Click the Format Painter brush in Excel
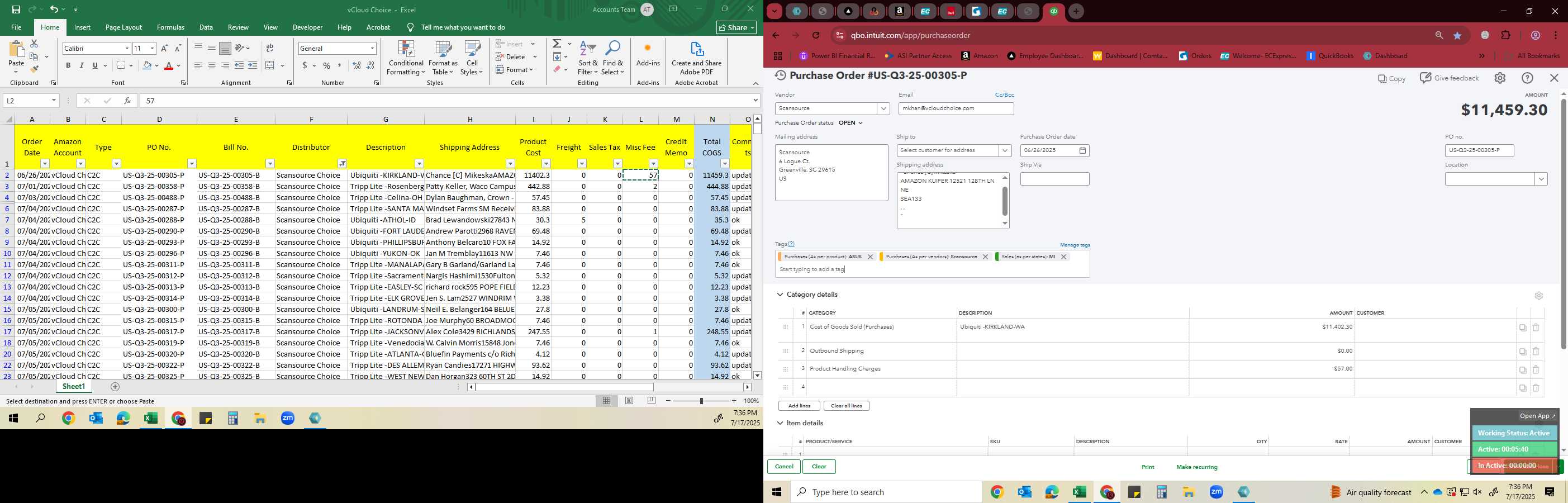1568x503 pixels. 34,69
